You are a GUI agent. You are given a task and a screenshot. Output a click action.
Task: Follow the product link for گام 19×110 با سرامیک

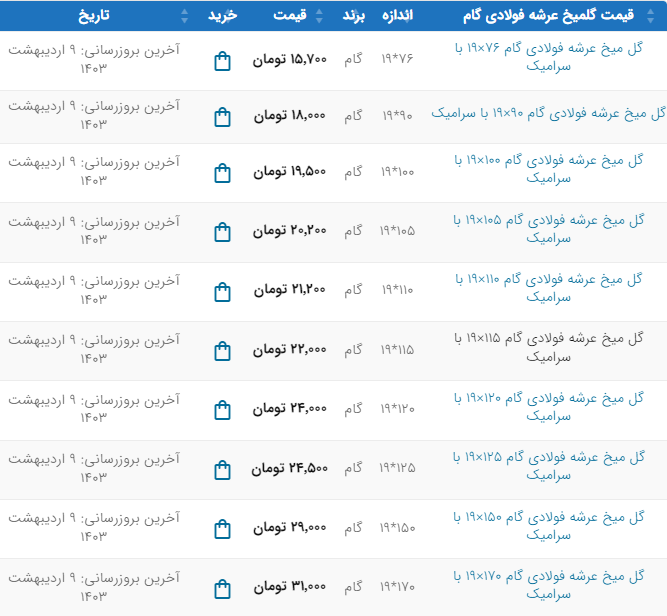coord(549,287)
